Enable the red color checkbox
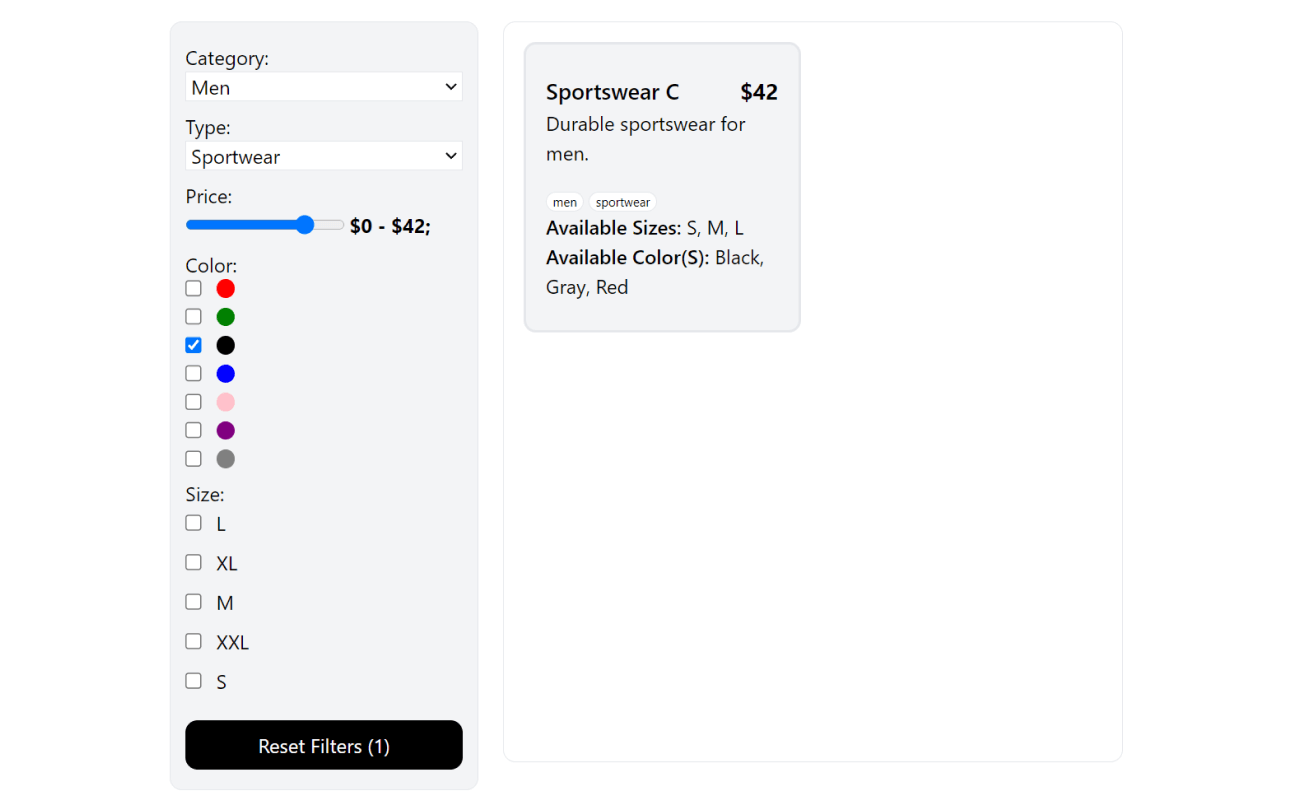 point(194,289)
